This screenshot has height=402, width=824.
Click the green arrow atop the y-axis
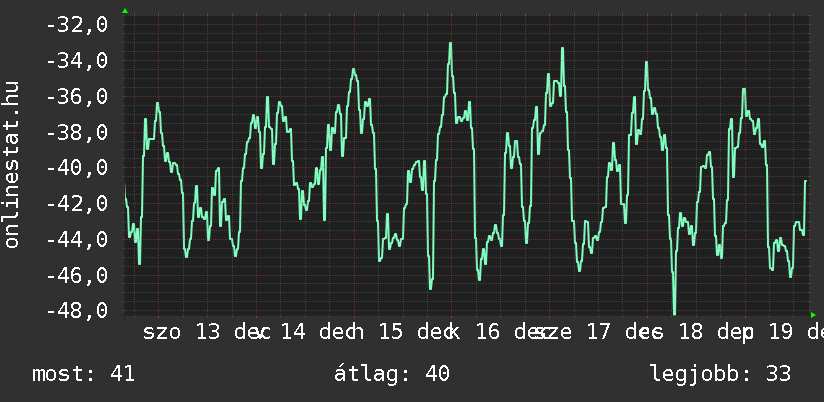pos(125,11)
